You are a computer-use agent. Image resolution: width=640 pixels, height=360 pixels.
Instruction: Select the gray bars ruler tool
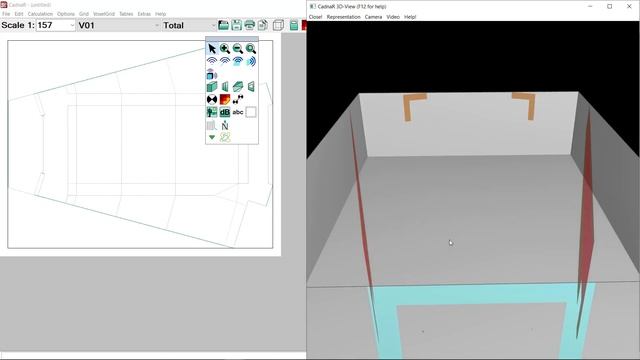[212, 125]
